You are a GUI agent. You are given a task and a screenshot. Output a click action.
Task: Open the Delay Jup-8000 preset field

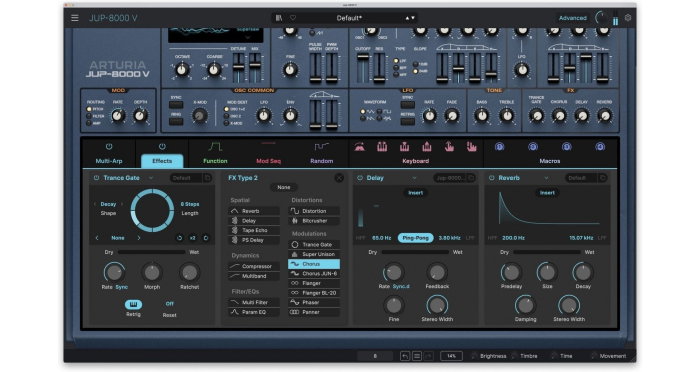coord(450,178)
